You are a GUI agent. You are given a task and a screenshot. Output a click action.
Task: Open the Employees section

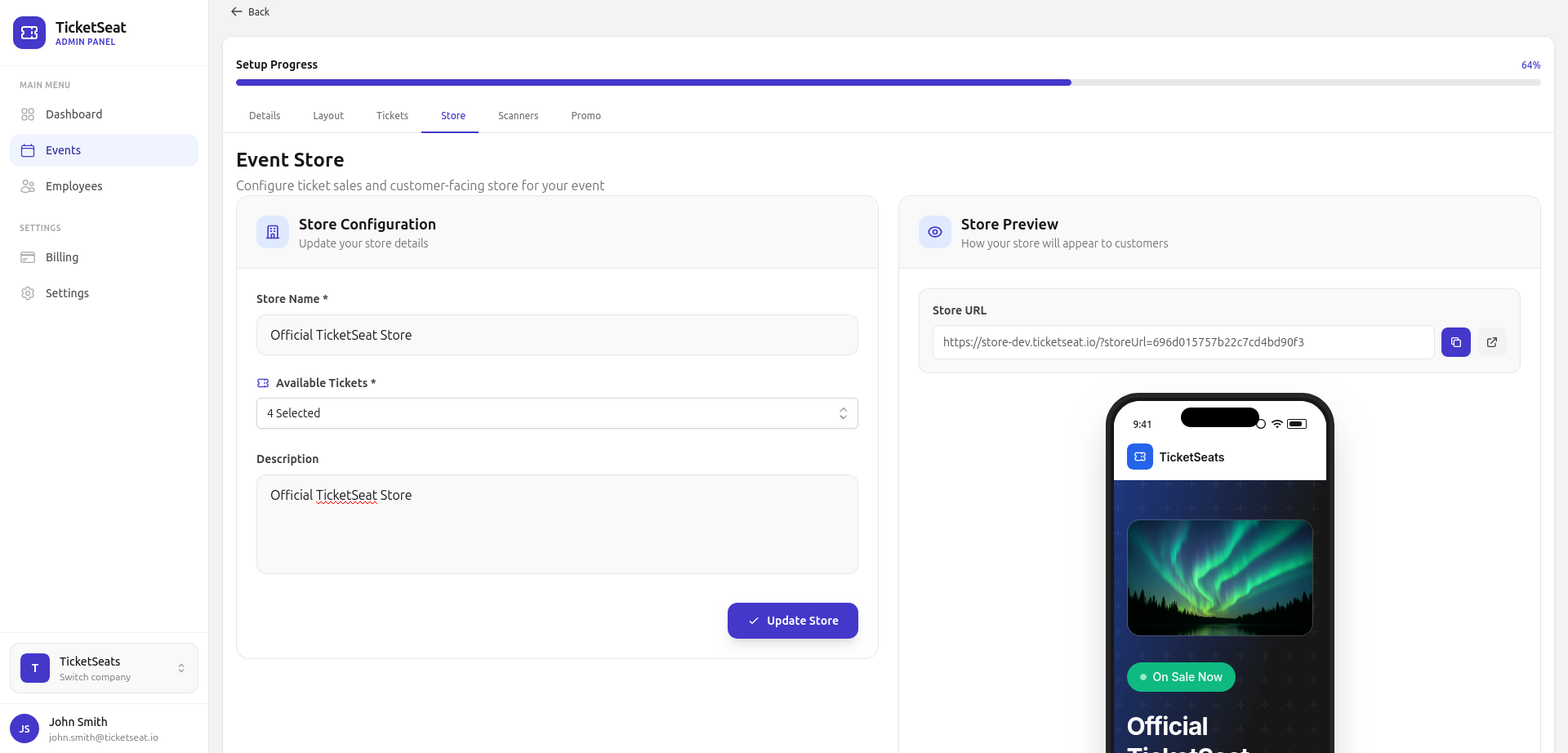coord(104,186)
